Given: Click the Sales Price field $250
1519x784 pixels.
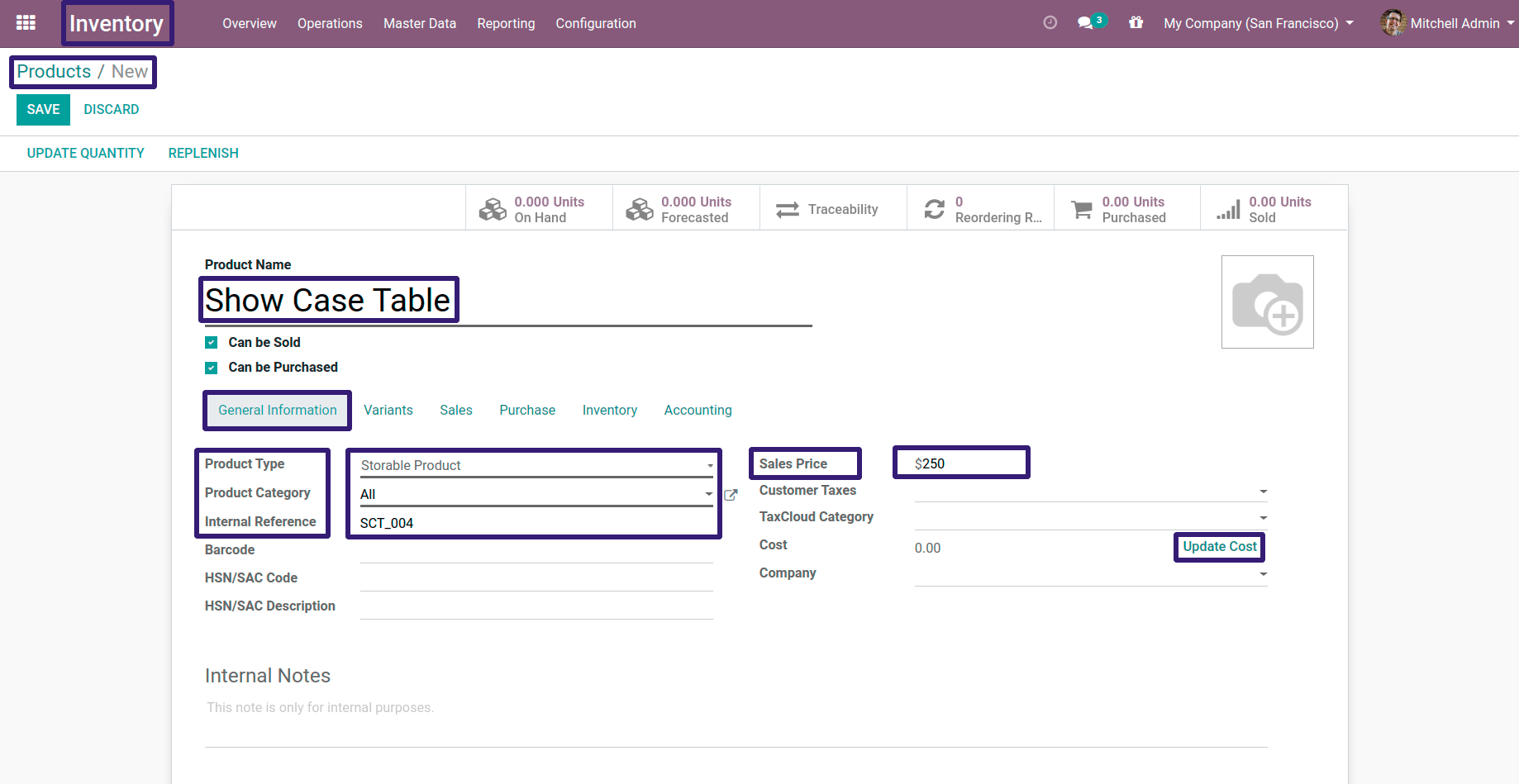Looking at the screenshot, I should point(962,464).
